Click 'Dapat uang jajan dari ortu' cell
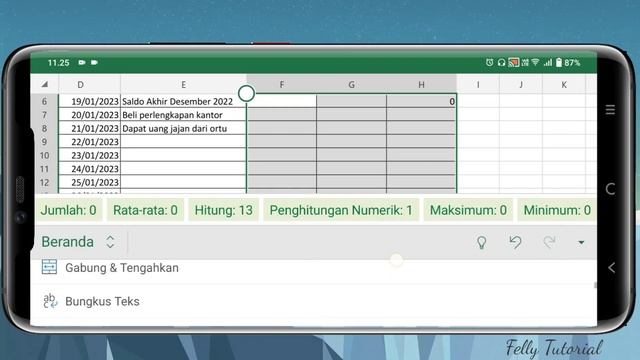The height and width of the screenshot is (360, 640). tap(183, 128)
